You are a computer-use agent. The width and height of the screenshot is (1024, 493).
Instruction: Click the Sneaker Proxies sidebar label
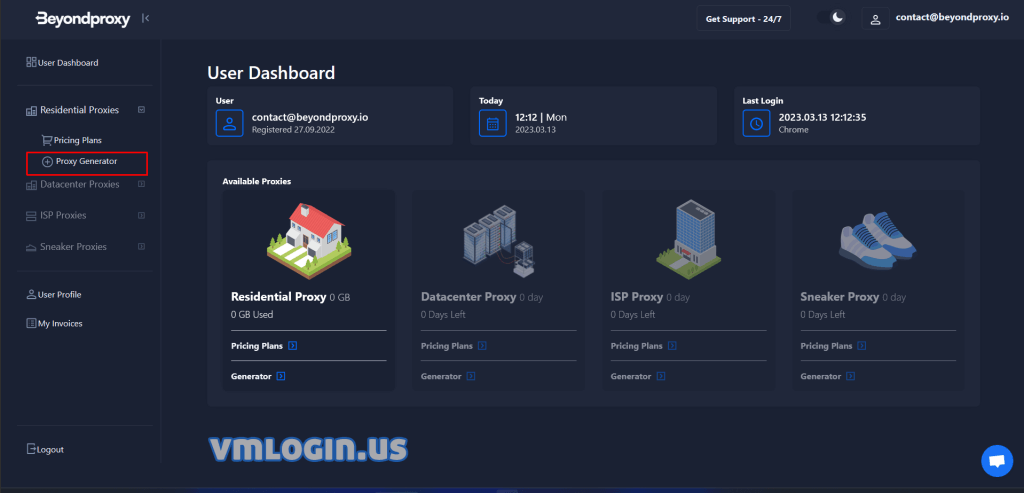73,247
